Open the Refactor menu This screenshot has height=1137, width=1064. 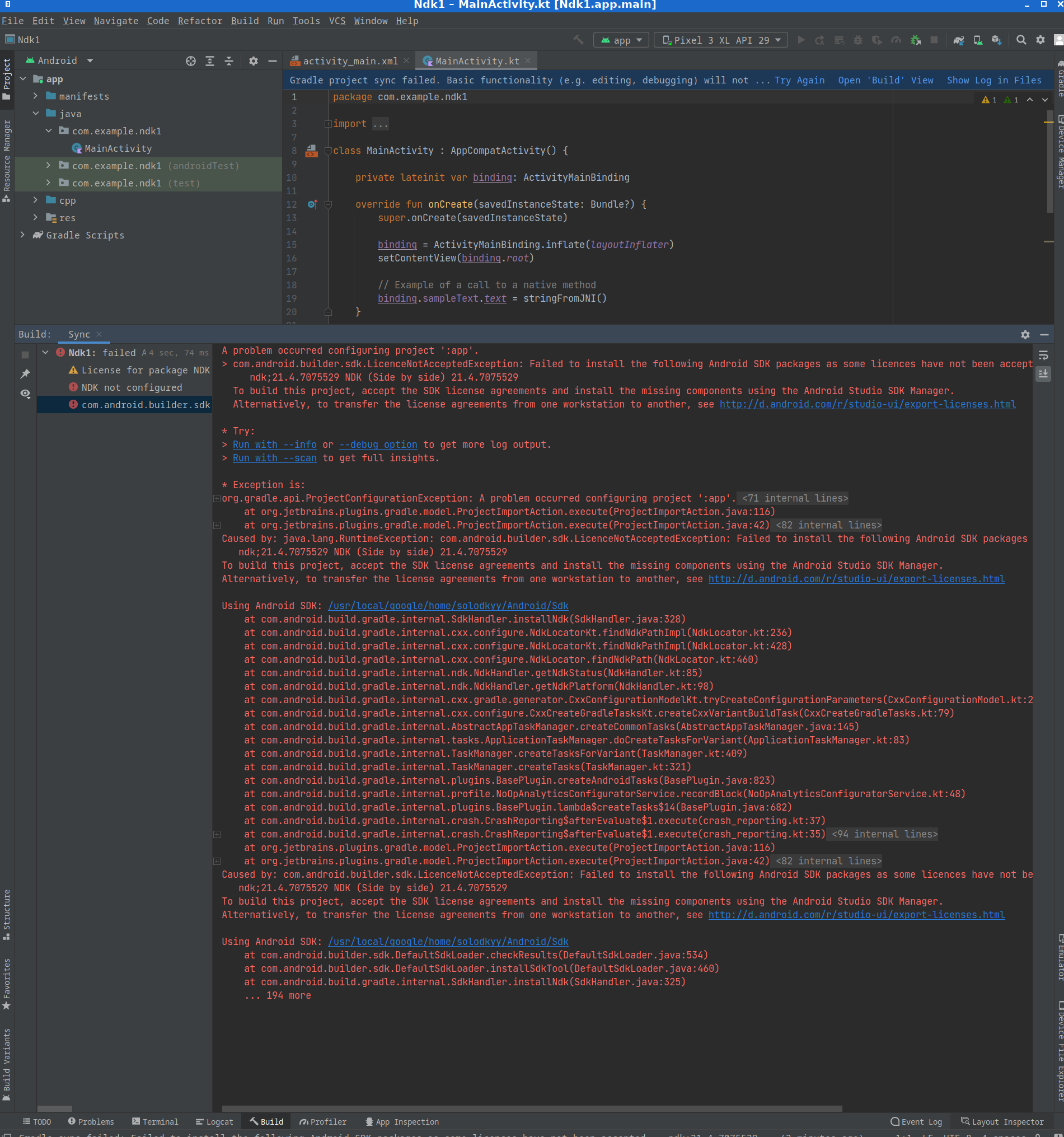tap(200, 21)
